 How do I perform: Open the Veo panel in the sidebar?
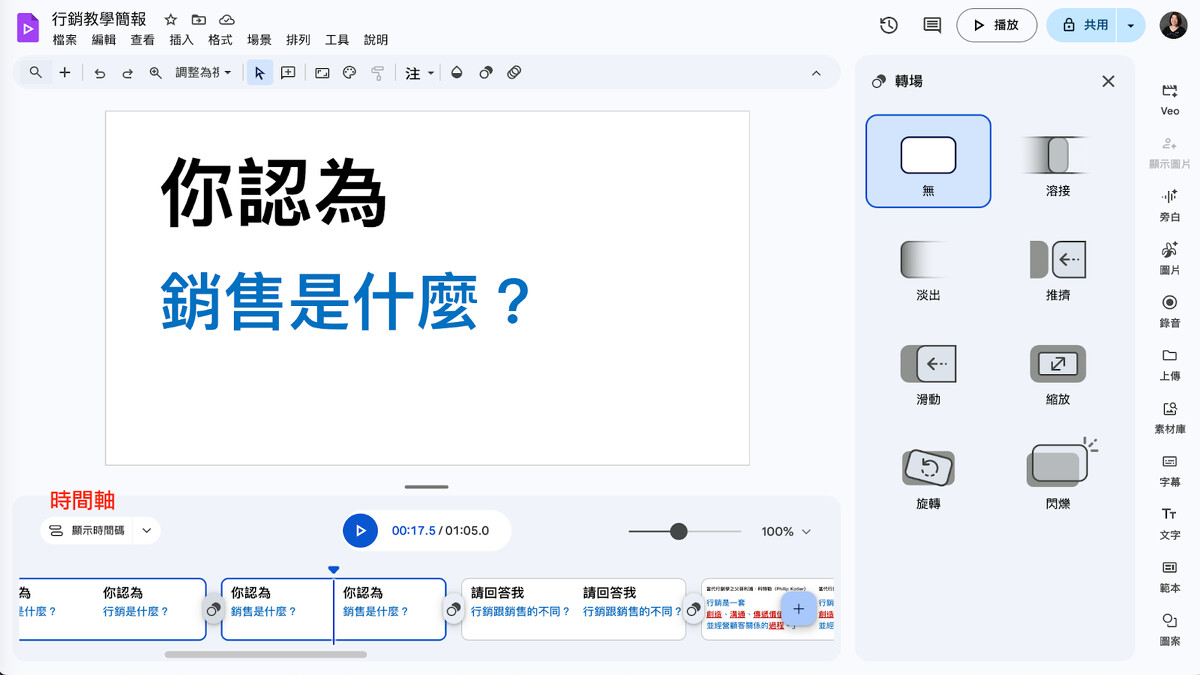1169,98
